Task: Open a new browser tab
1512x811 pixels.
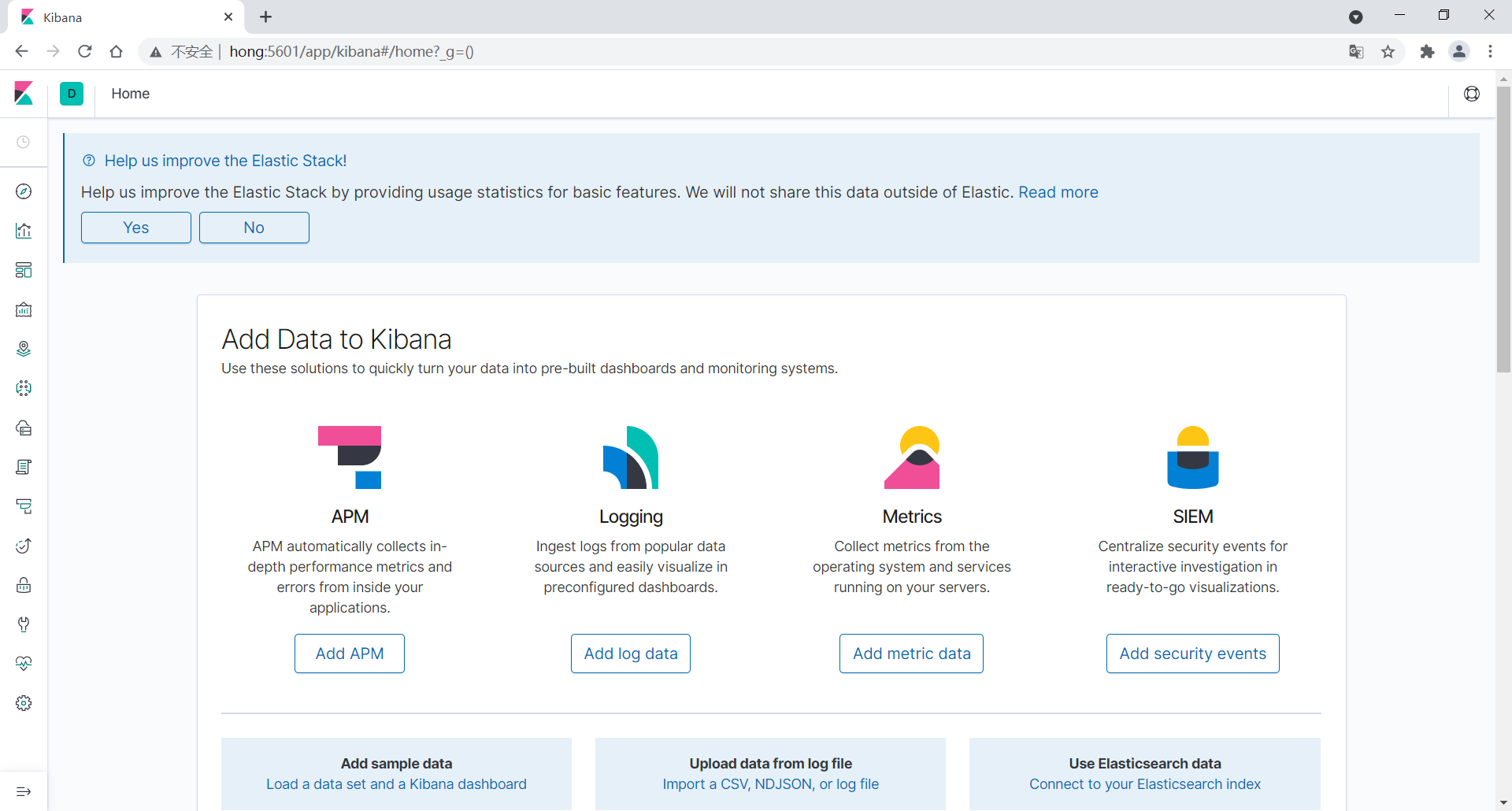Action: tap(266, 17)
